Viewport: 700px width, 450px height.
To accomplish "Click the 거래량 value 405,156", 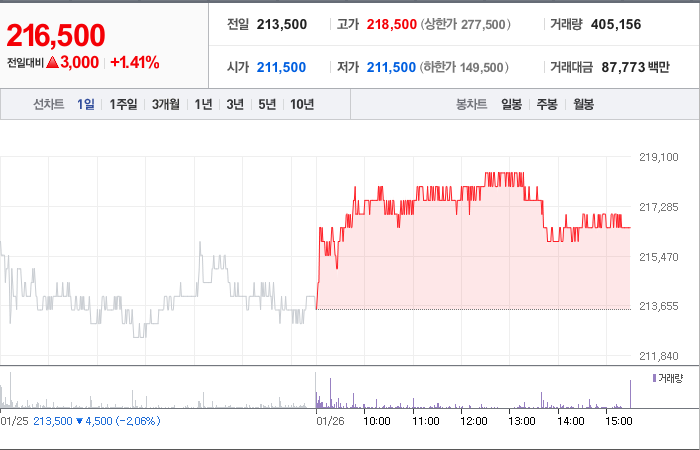I will pos(616,24).
